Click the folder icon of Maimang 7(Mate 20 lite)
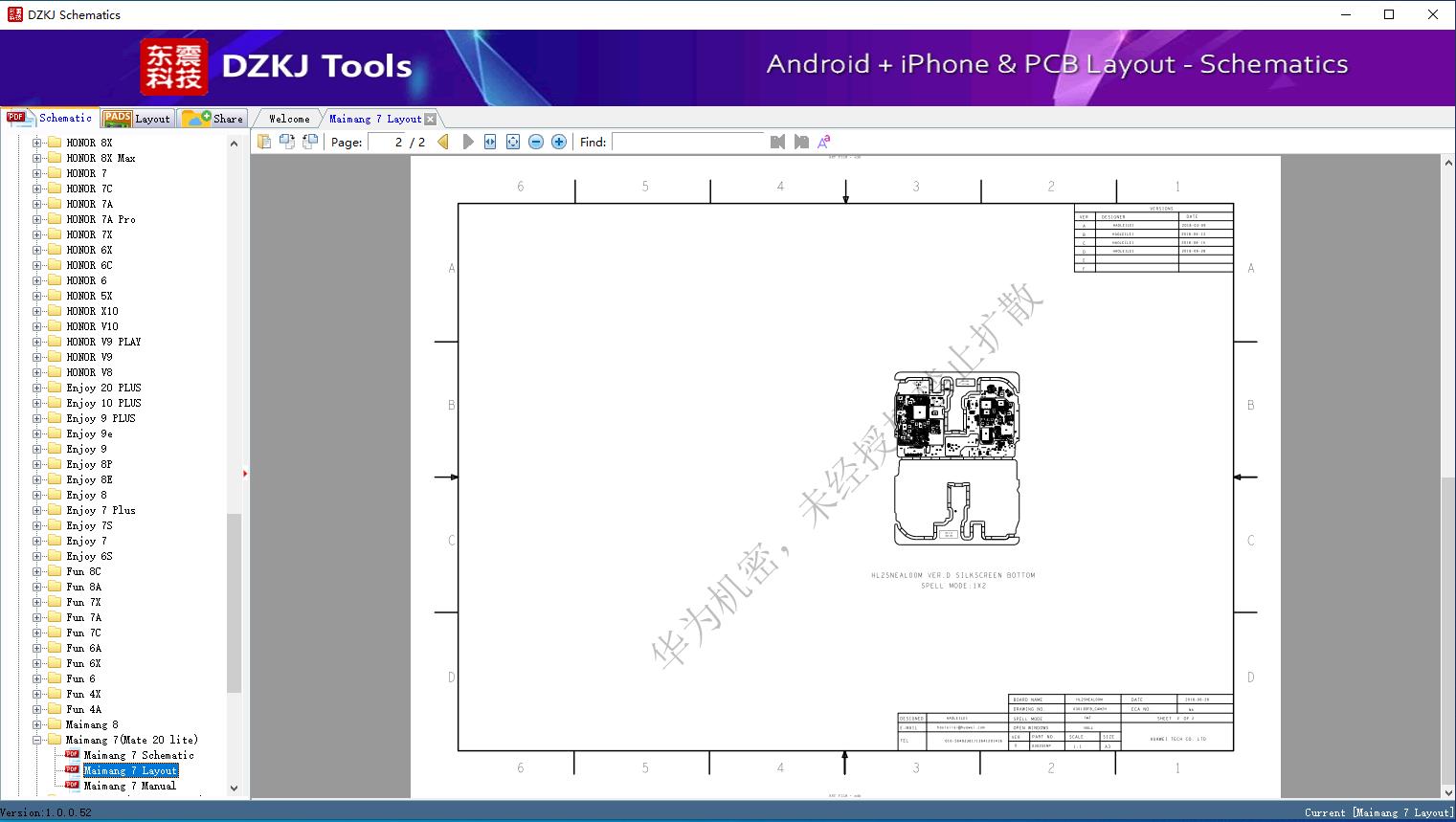This screenshot has width=1456, height=822. [55, 740]
